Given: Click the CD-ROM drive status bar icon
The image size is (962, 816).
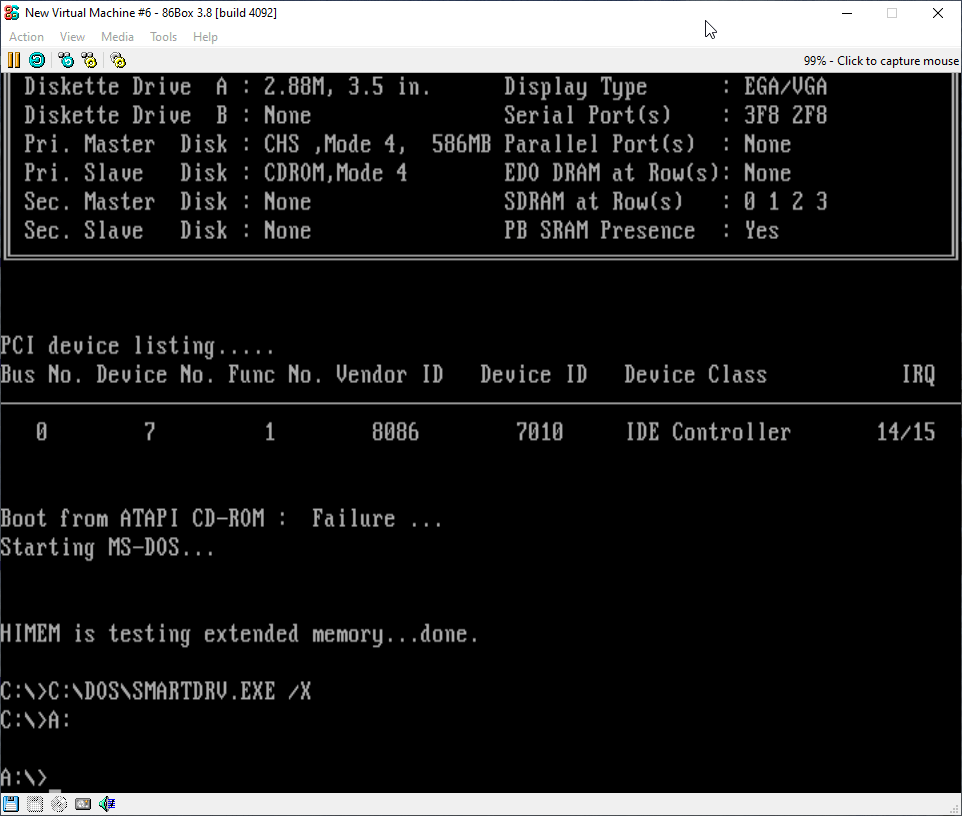Looking at the screenshot, I should tap(59, 804).
